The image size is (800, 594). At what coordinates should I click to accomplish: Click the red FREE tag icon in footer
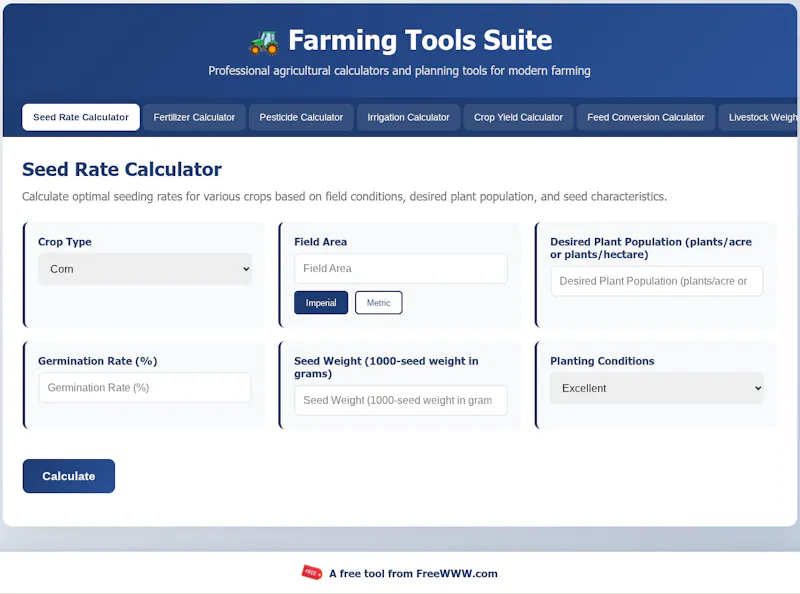click(312, 573)
